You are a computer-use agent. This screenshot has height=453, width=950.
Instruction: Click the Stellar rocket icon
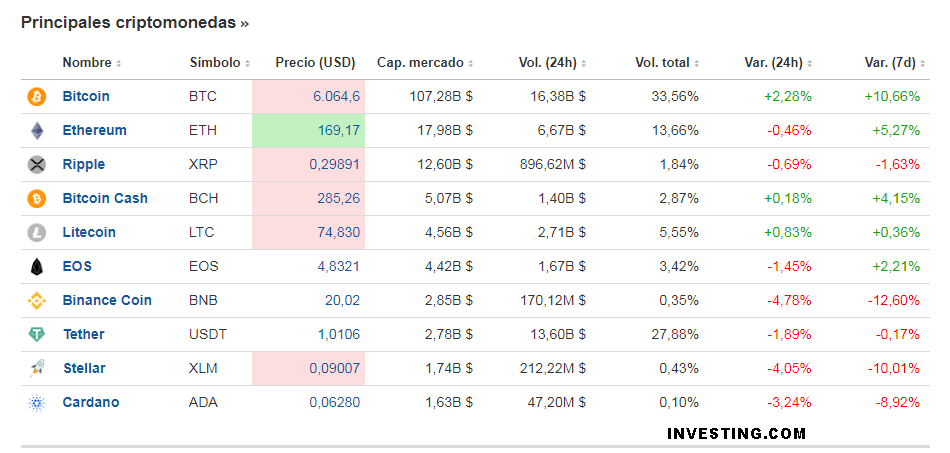coord(37,369)
